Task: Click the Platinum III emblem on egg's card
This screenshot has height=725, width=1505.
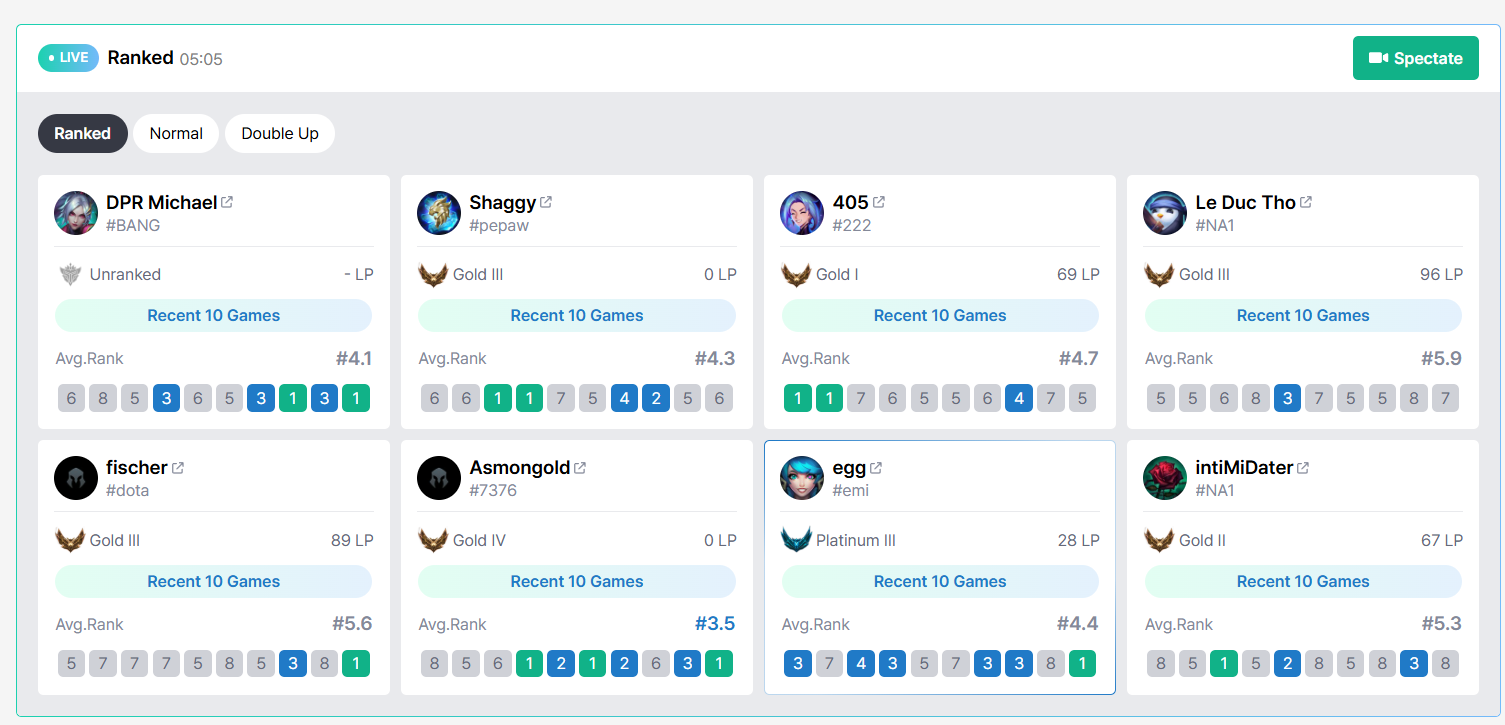Action: (796, 540)
